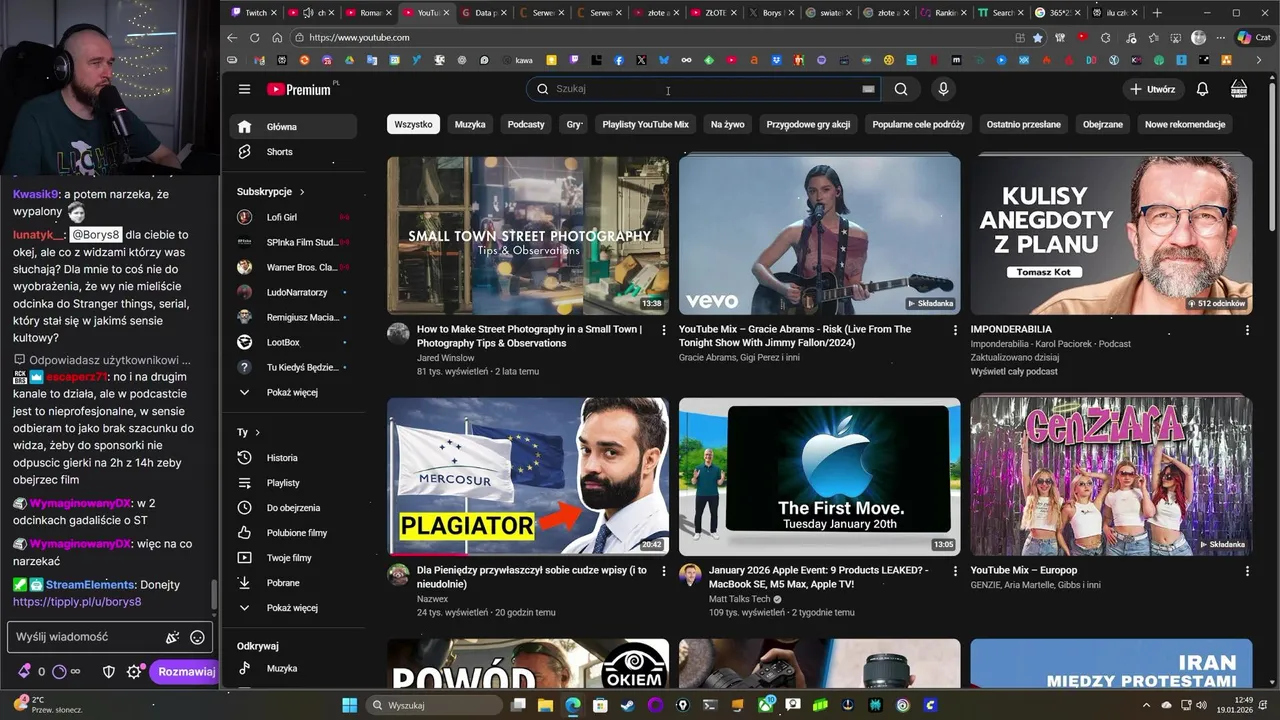Click the search magnifier button
1280x720 pixels.
[901, 89]
